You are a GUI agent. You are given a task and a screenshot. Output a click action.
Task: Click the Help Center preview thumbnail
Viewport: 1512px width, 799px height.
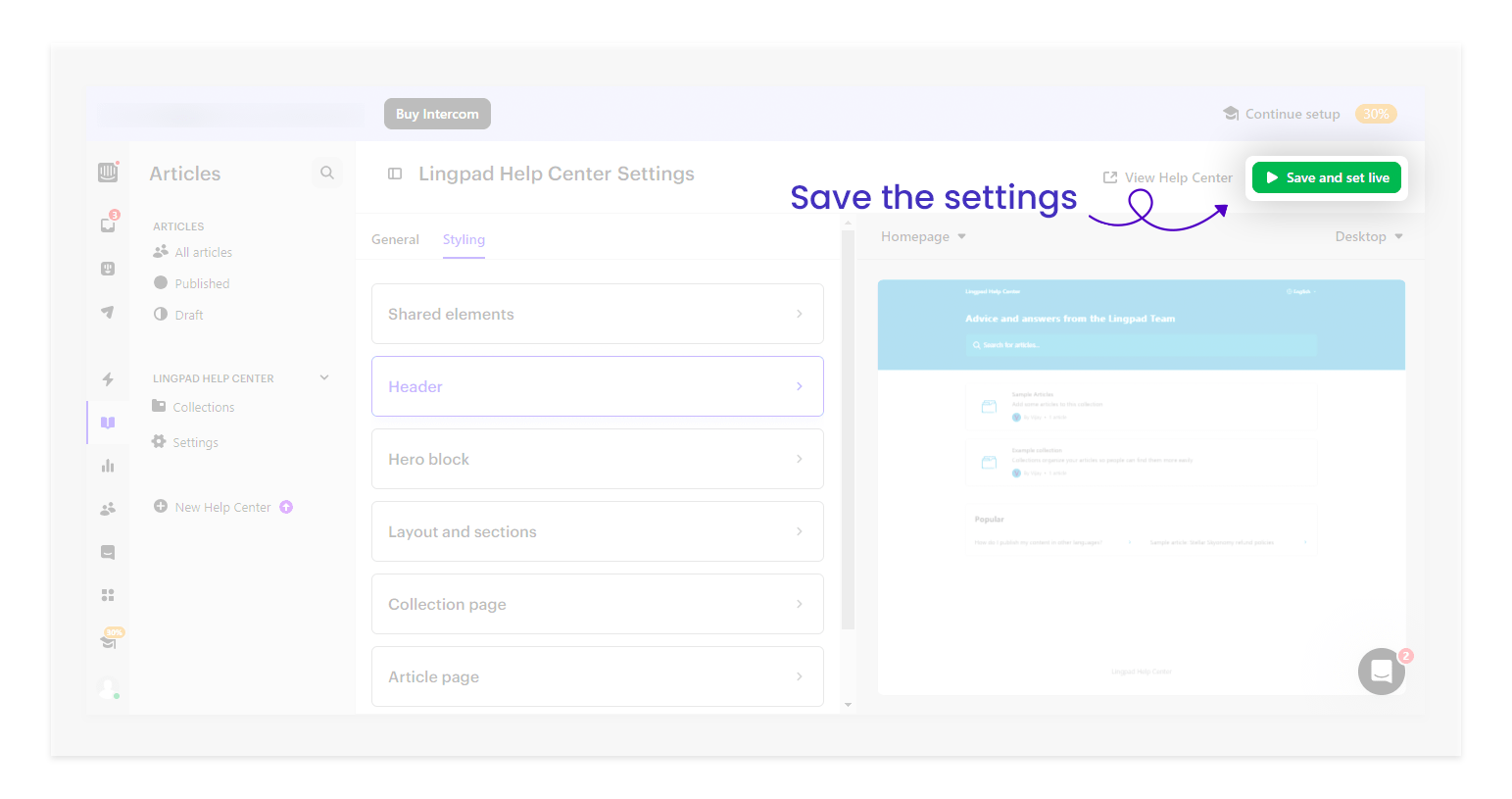pos(1142,487)
